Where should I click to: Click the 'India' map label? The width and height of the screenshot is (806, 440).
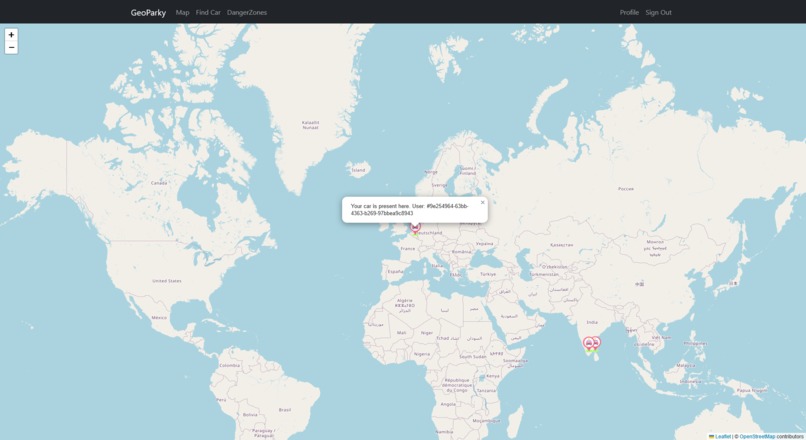pyautogui.click(x=592, y=322)
